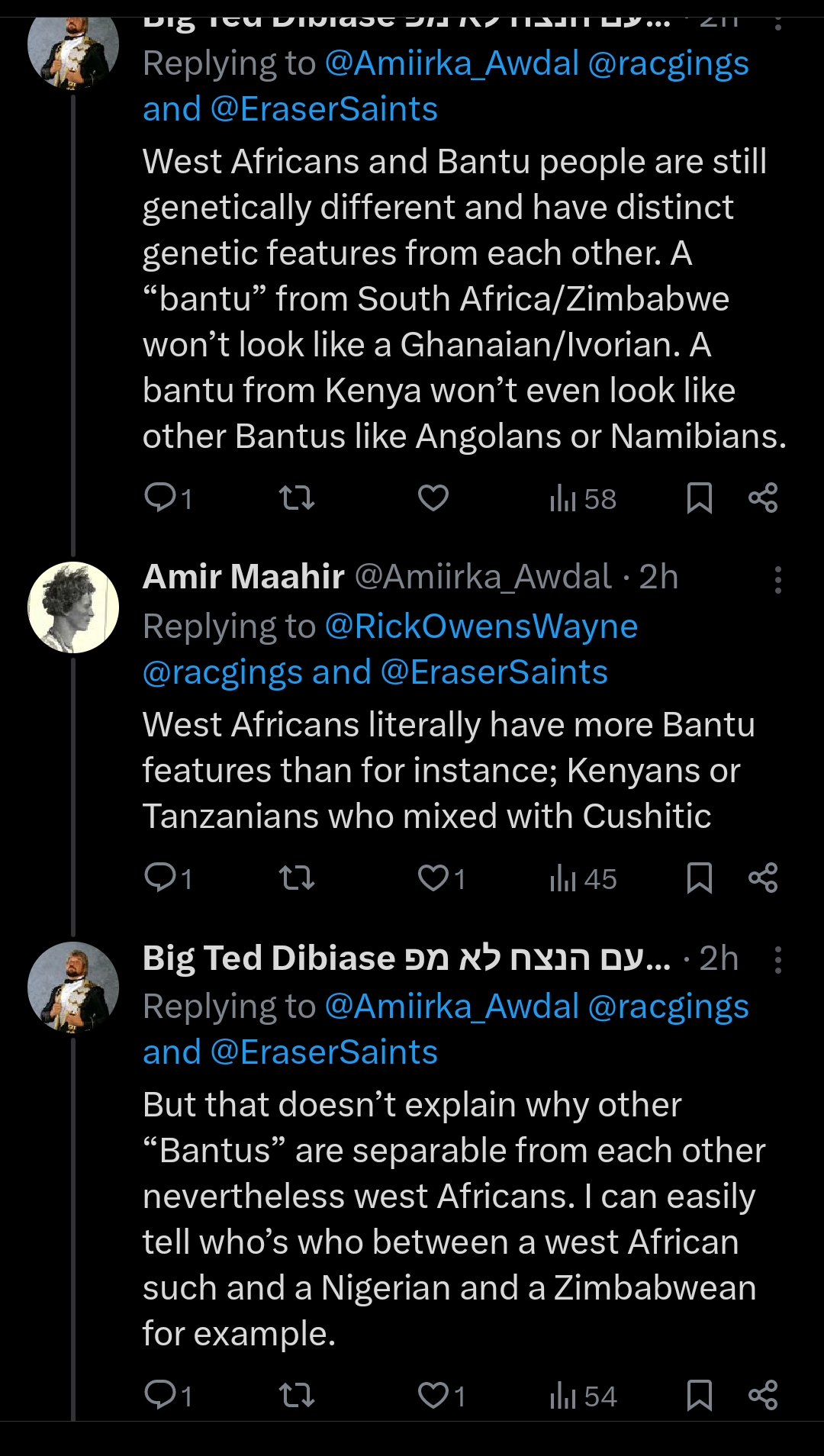Open Amir Maahir's profile picture
Image resolution: width=824 pixels, height=1456 pixels.
73,607
